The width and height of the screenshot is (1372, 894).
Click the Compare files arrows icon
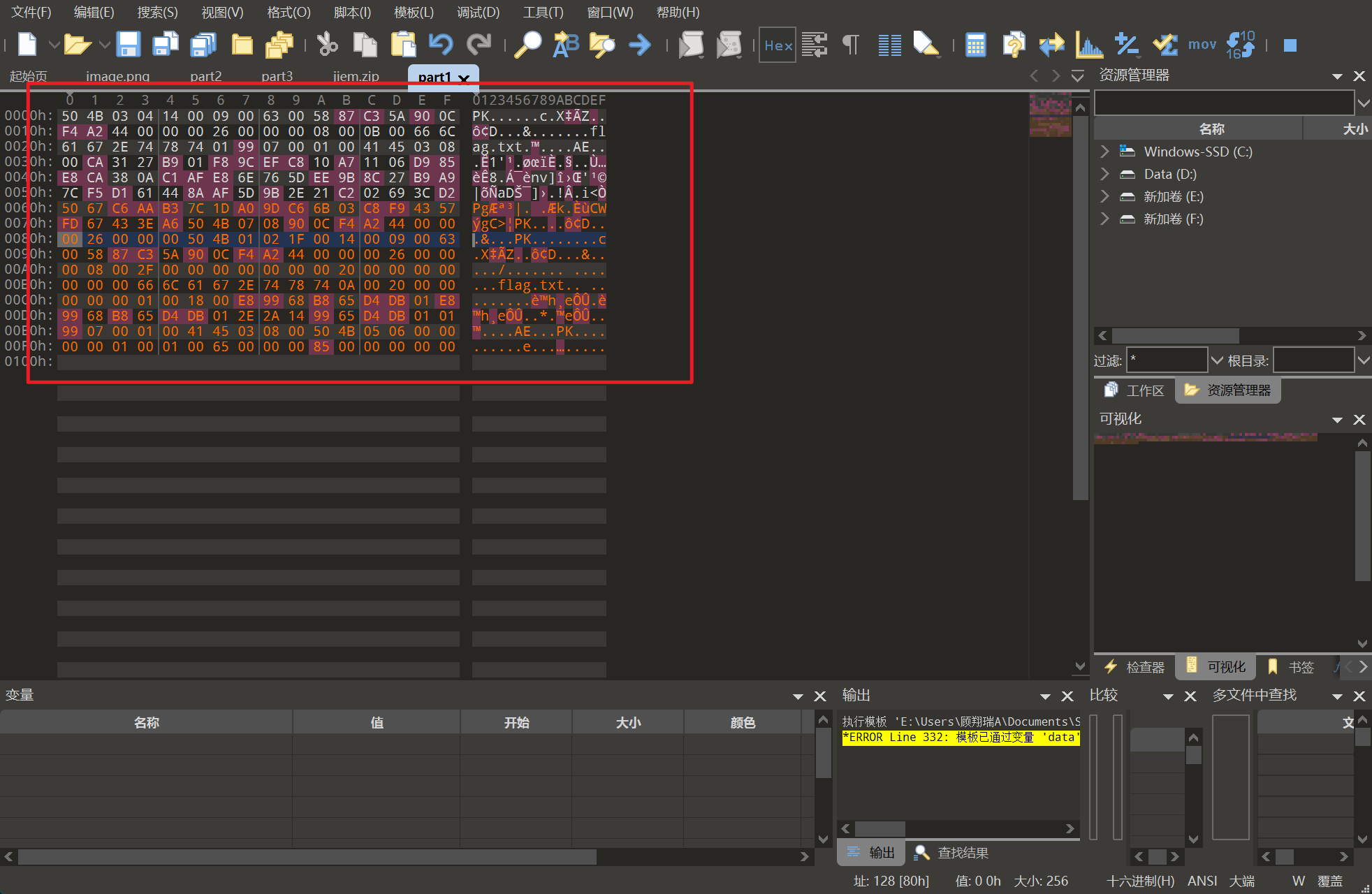point(1051,45)
